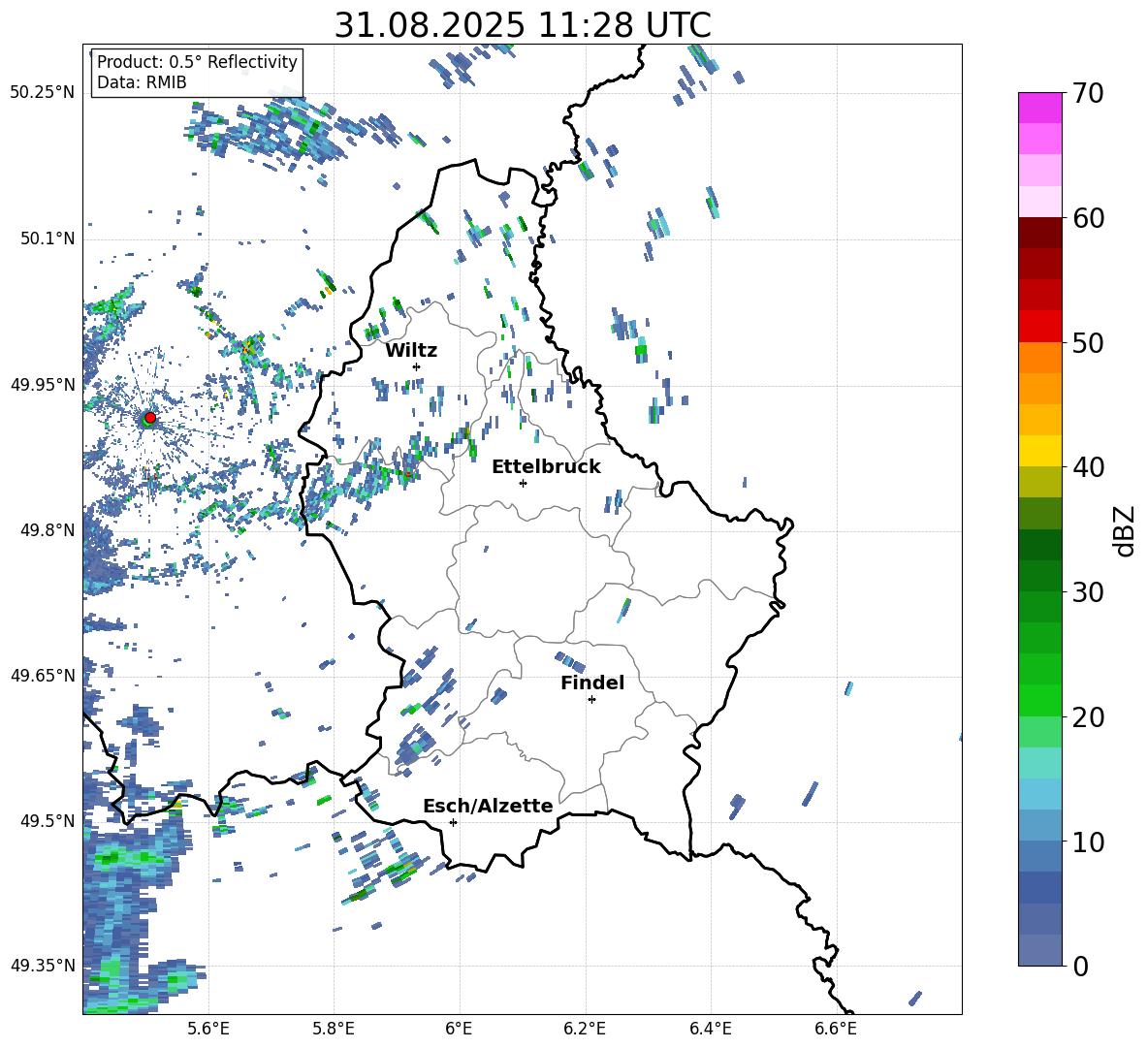The width and height of the screenshot is (1148, 1048).
Task: Pick the bright magenta swatch at colorbar top
Action: [1039, 109]
